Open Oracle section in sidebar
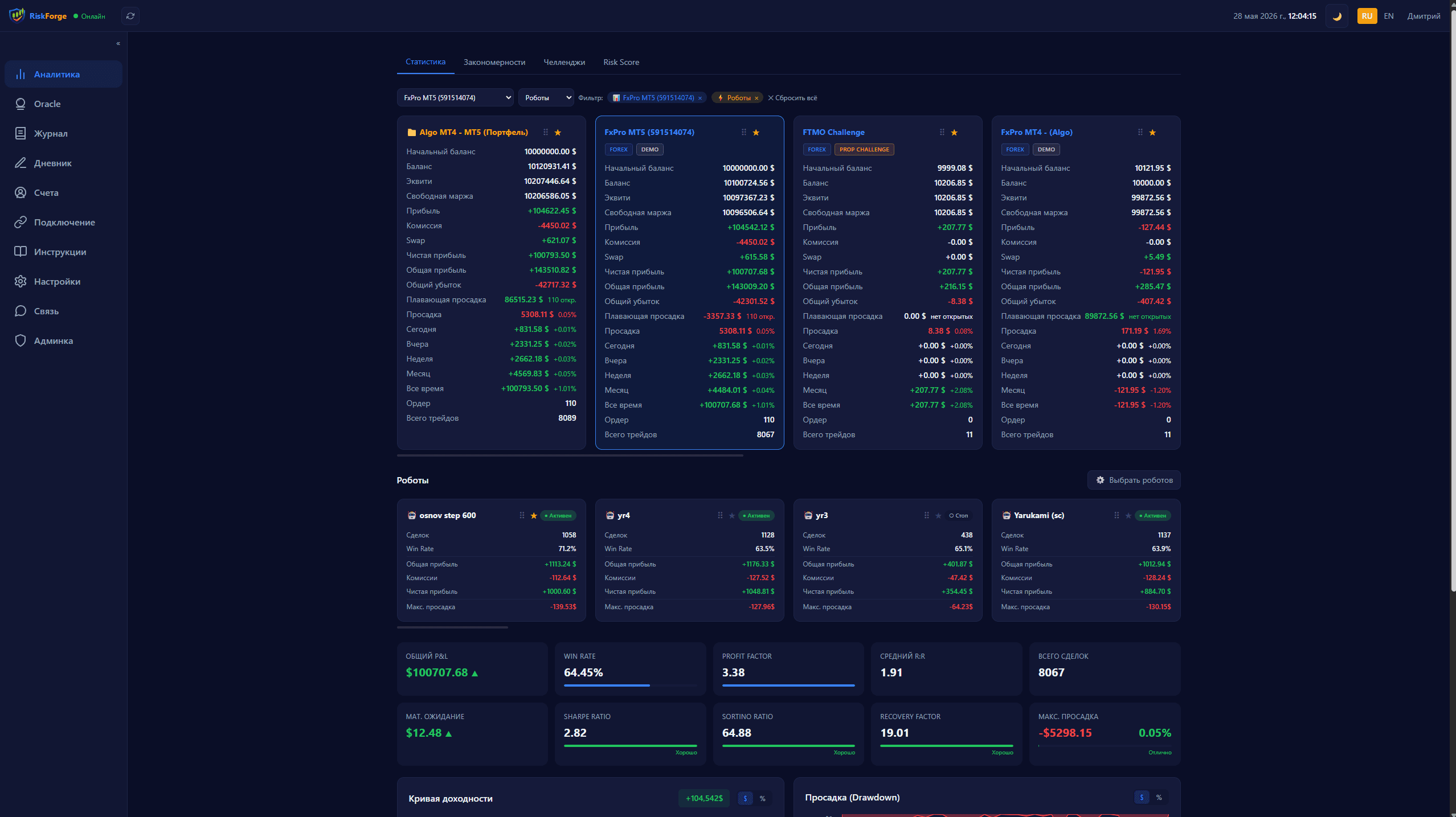The width and height of the screenshot is (1456, 817). pos(63,104)
